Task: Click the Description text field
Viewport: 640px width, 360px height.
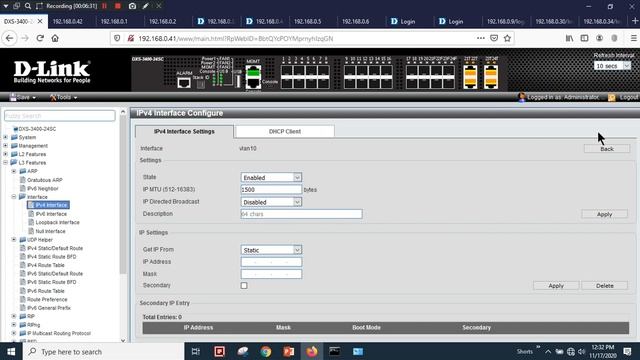Action: (301, 214)
